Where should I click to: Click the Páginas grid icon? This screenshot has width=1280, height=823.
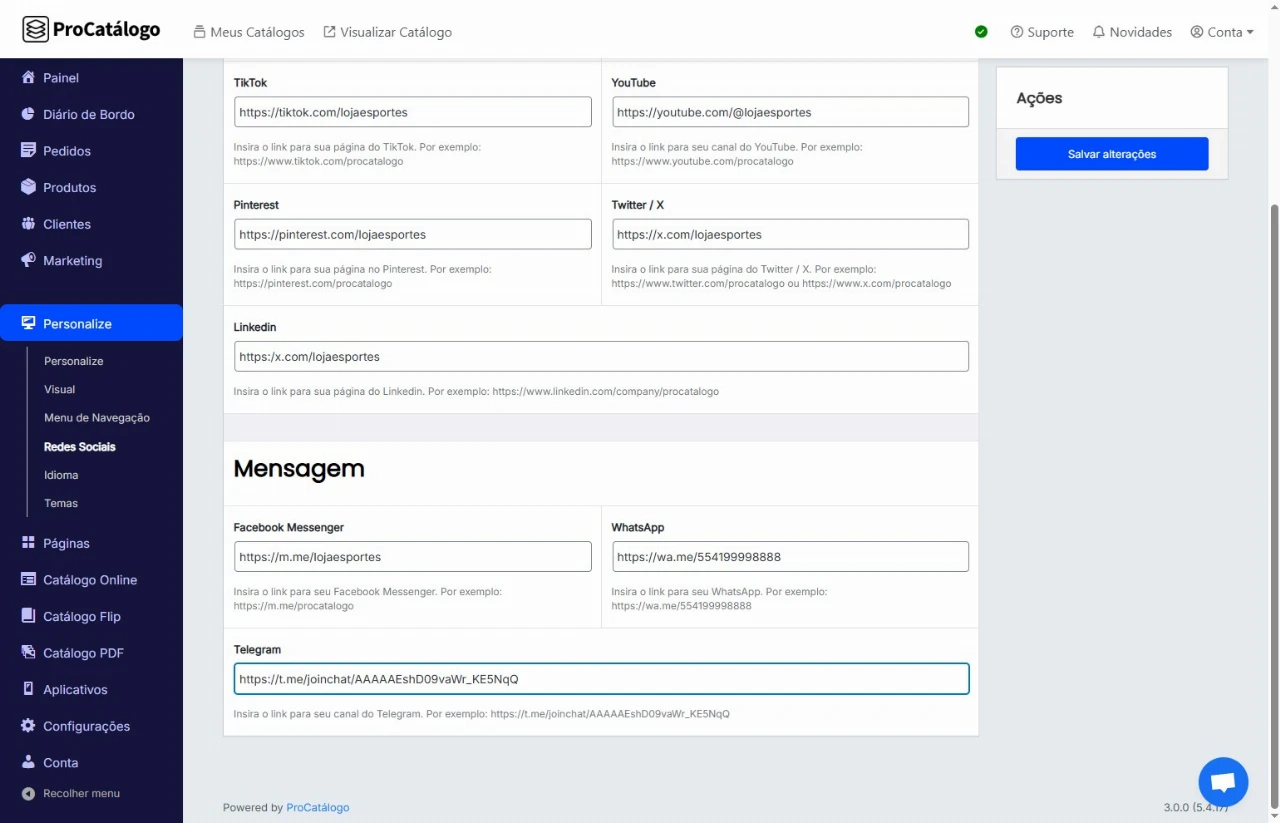[28, 543]
